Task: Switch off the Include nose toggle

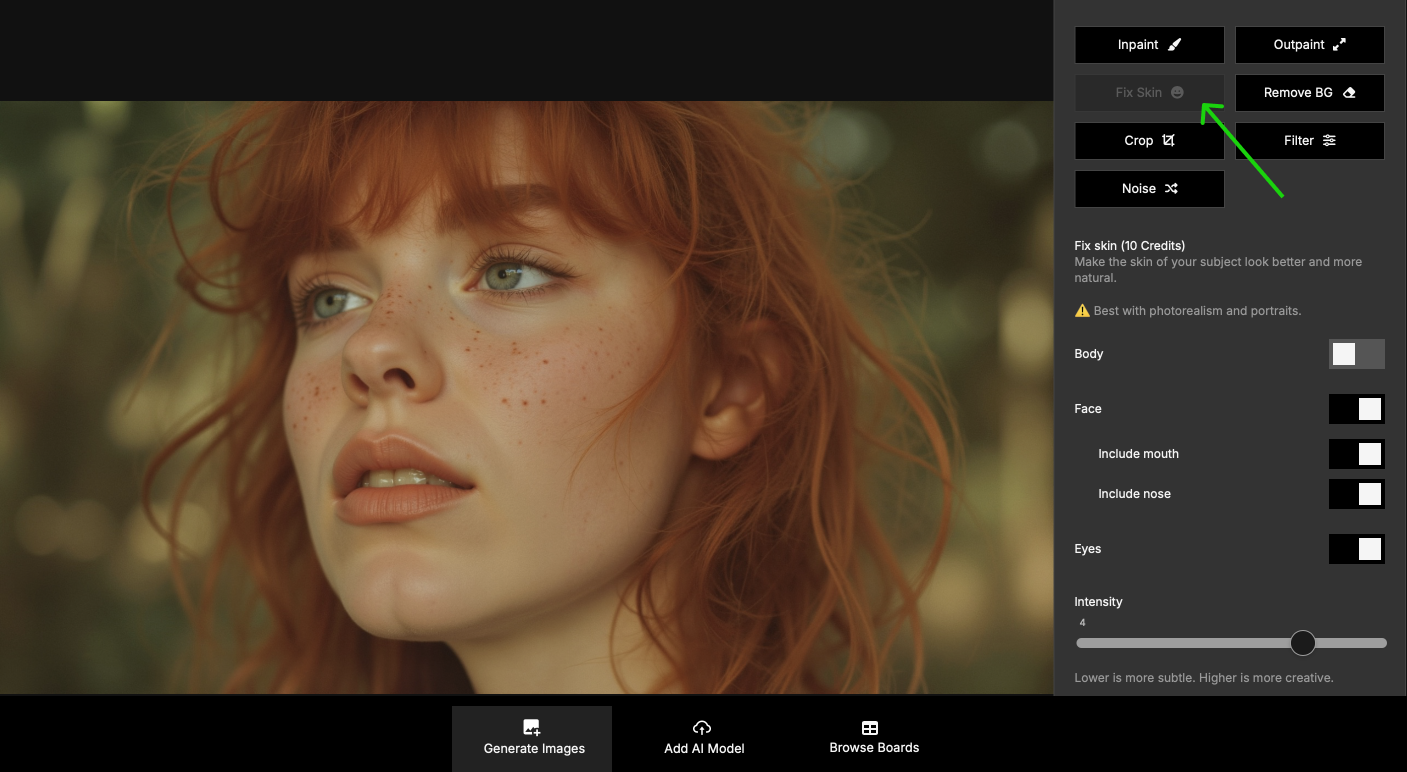Action: (1356, 494)
